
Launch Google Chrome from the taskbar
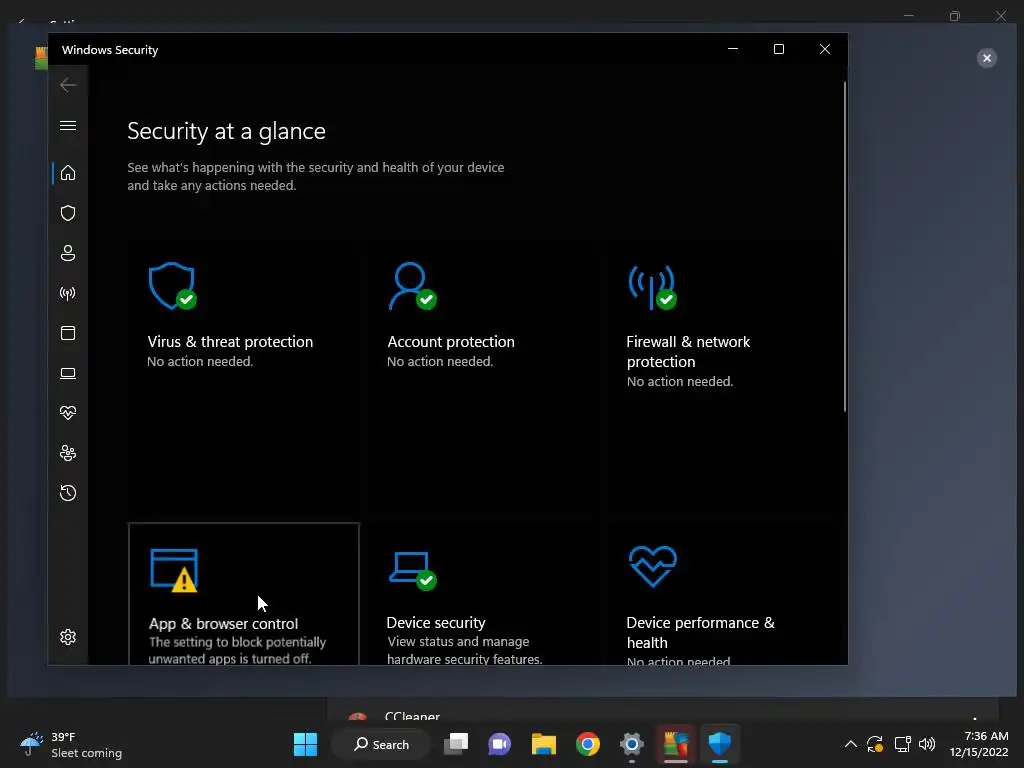[588, 744]
